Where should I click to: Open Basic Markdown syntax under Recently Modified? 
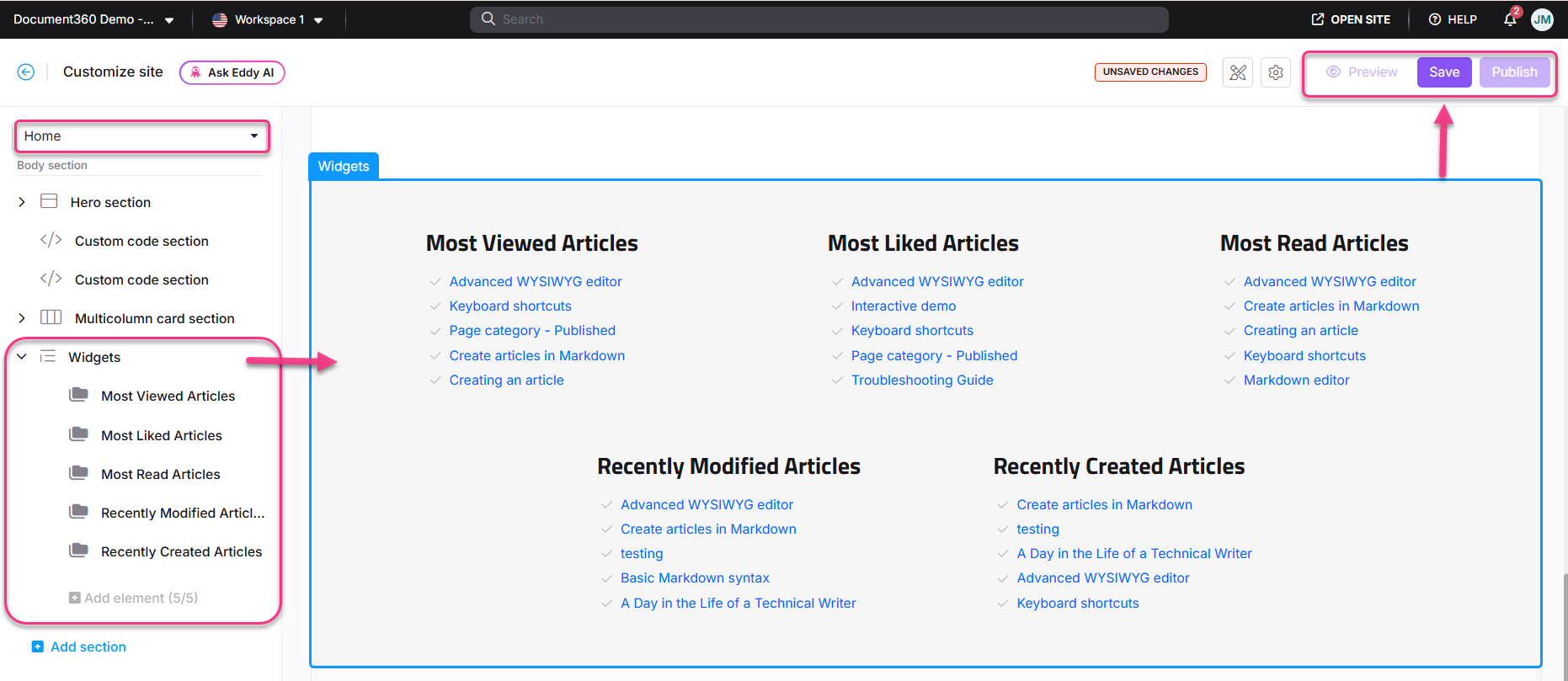click(x=695, y=578)
